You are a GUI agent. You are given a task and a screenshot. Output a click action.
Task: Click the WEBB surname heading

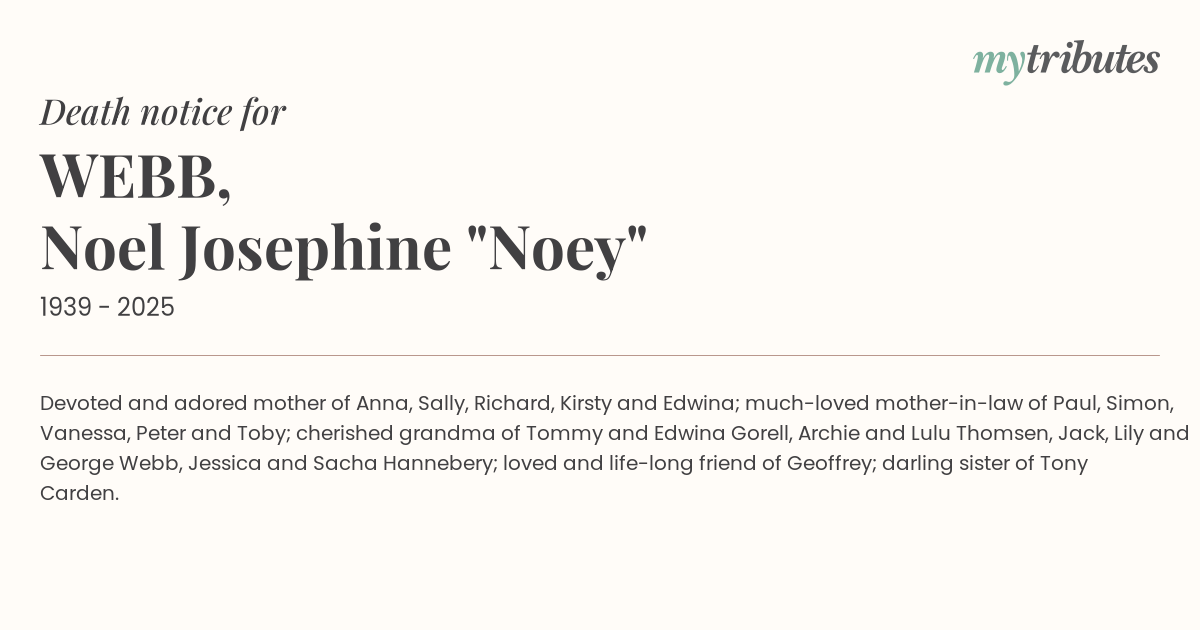(x=135, y=176)
